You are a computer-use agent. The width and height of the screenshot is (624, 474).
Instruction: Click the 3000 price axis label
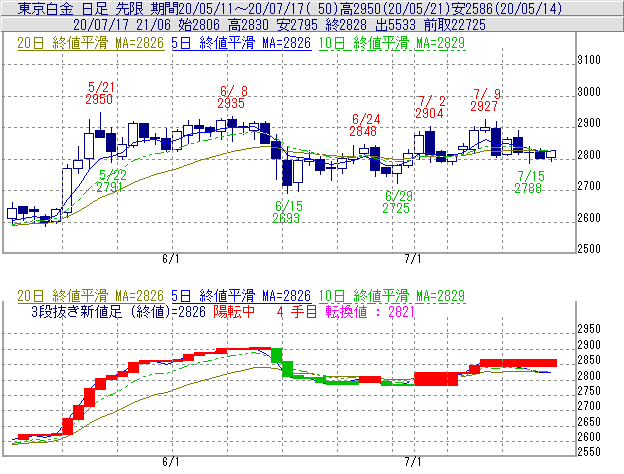[x=589, y=92]
